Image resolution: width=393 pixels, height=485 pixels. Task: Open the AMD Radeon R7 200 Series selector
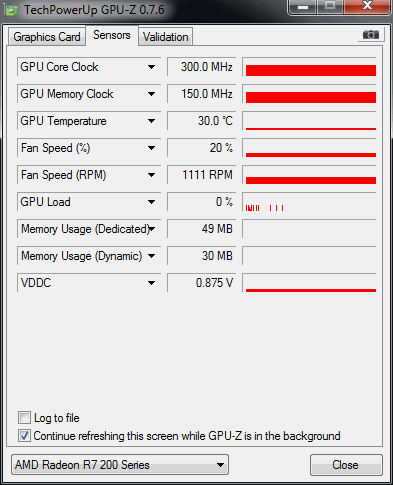pyautogui.click(x=120, y=465)
